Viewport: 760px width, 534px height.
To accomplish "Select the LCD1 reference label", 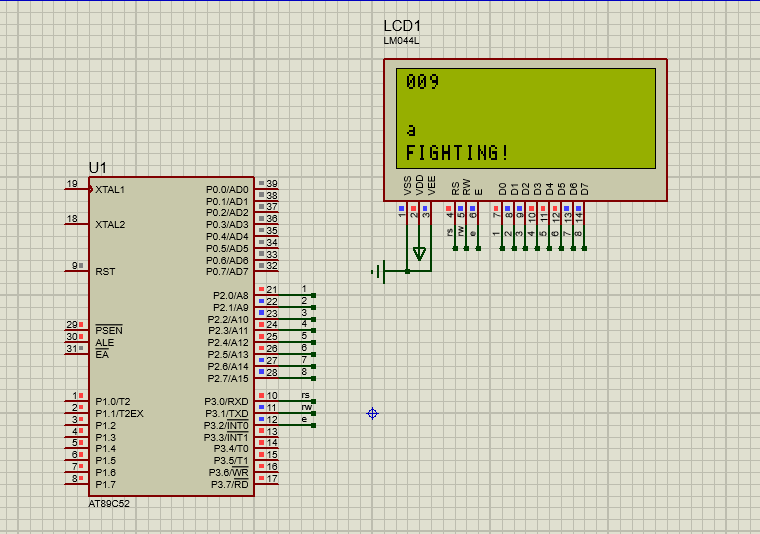I will (x=402, y=26).
